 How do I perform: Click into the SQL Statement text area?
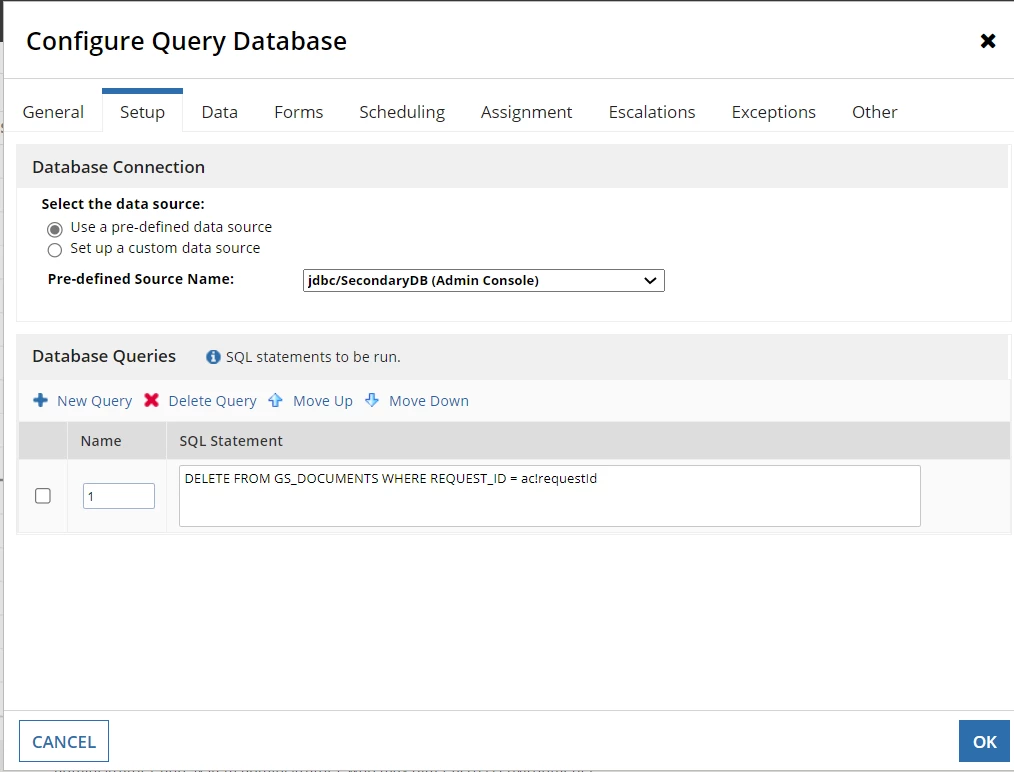(550, 496)
